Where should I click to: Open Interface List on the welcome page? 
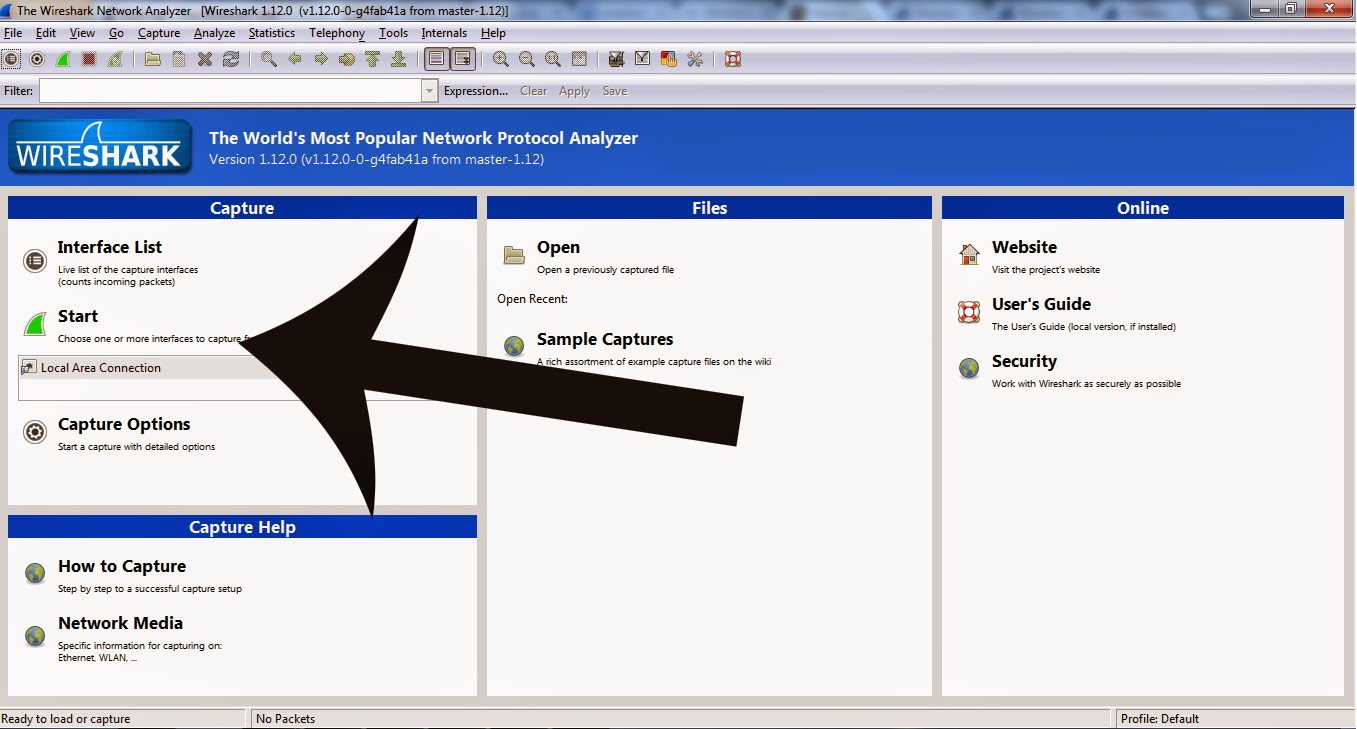click(110, 247)
